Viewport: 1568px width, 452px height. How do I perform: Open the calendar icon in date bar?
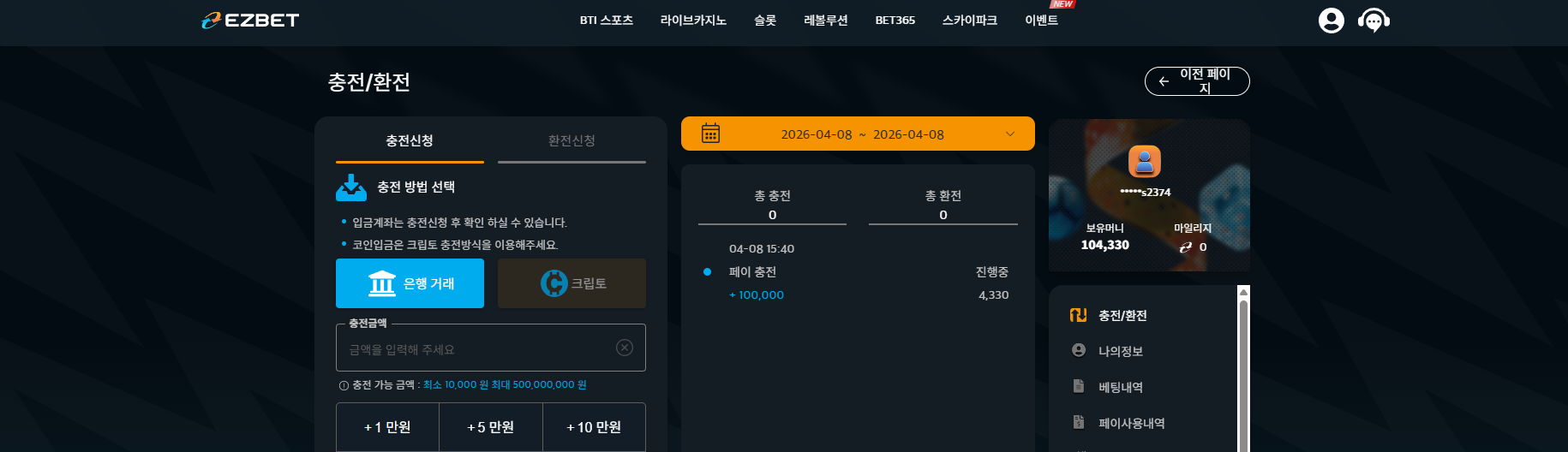click(710, 134)
